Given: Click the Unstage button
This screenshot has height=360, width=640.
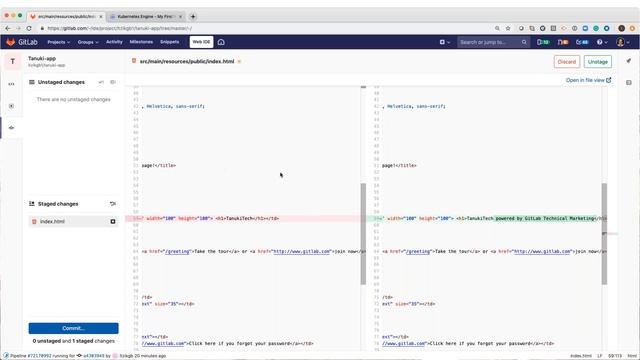Looking at the screenshot, I should pyautogui.click(x=598, y=62).
